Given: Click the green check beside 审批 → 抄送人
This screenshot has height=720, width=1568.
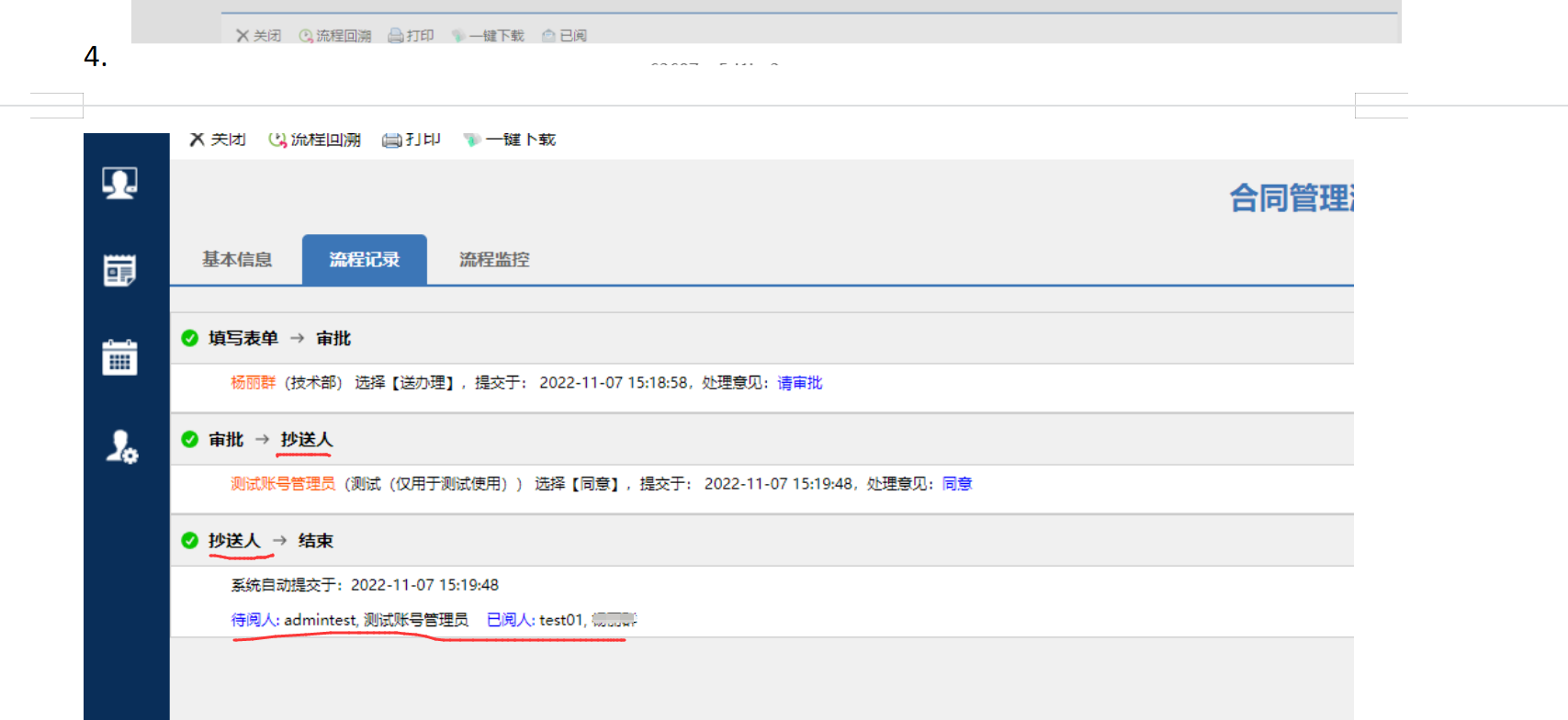Looking at the screenshot, I should [x=190, y=439].
